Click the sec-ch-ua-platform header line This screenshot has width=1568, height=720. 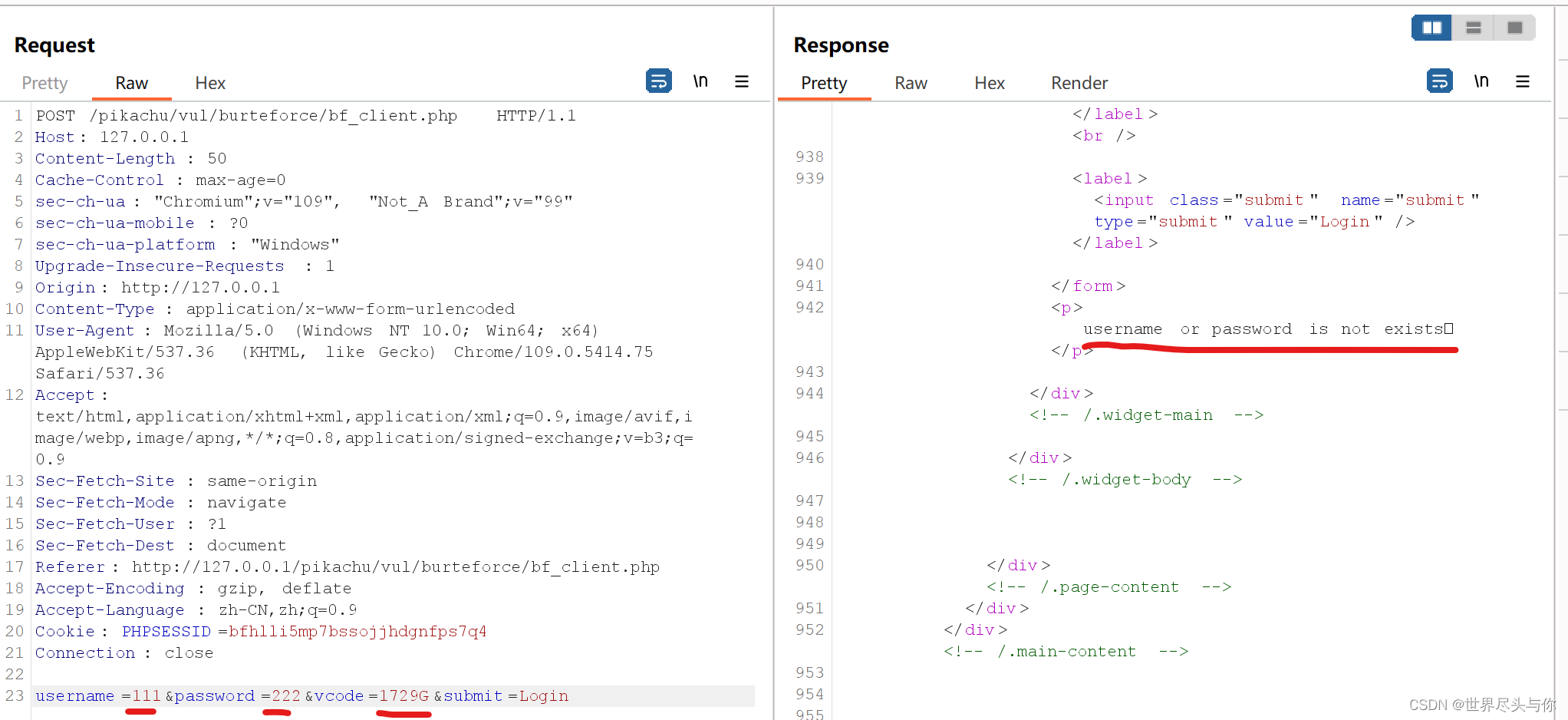(187, 245)
